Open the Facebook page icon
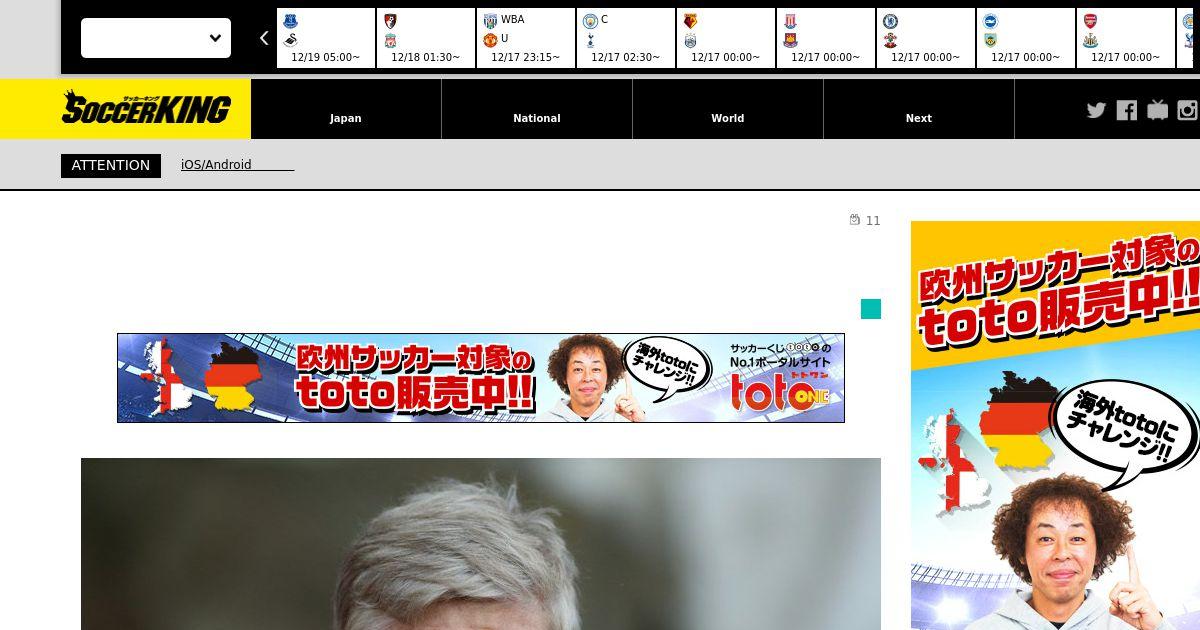The image size is (1200, 630). [1127, 110]
